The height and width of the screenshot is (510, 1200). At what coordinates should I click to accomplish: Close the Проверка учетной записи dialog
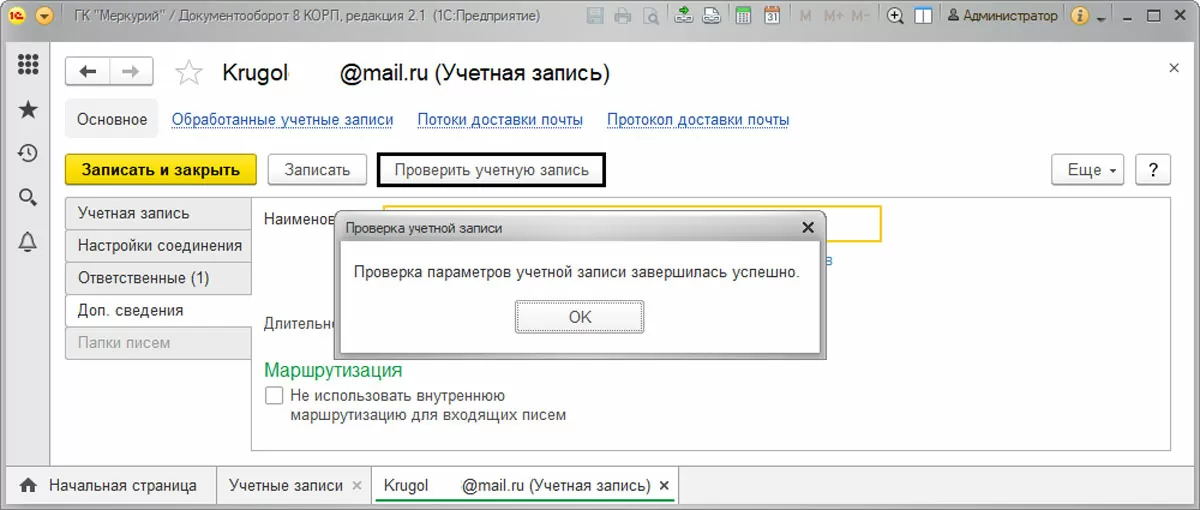(x=808, y=228)
